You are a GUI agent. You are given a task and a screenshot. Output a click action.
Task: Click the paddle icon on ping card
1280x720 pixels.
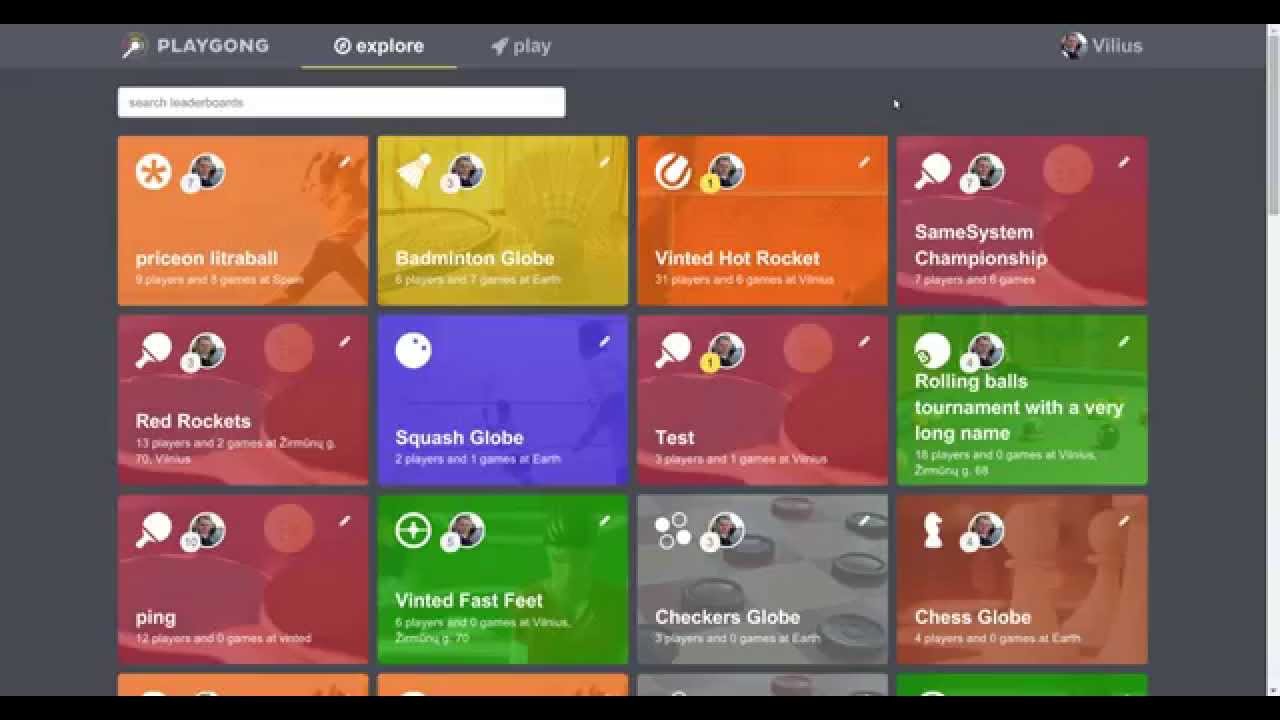pyautogui.click(x=154, y=531)
